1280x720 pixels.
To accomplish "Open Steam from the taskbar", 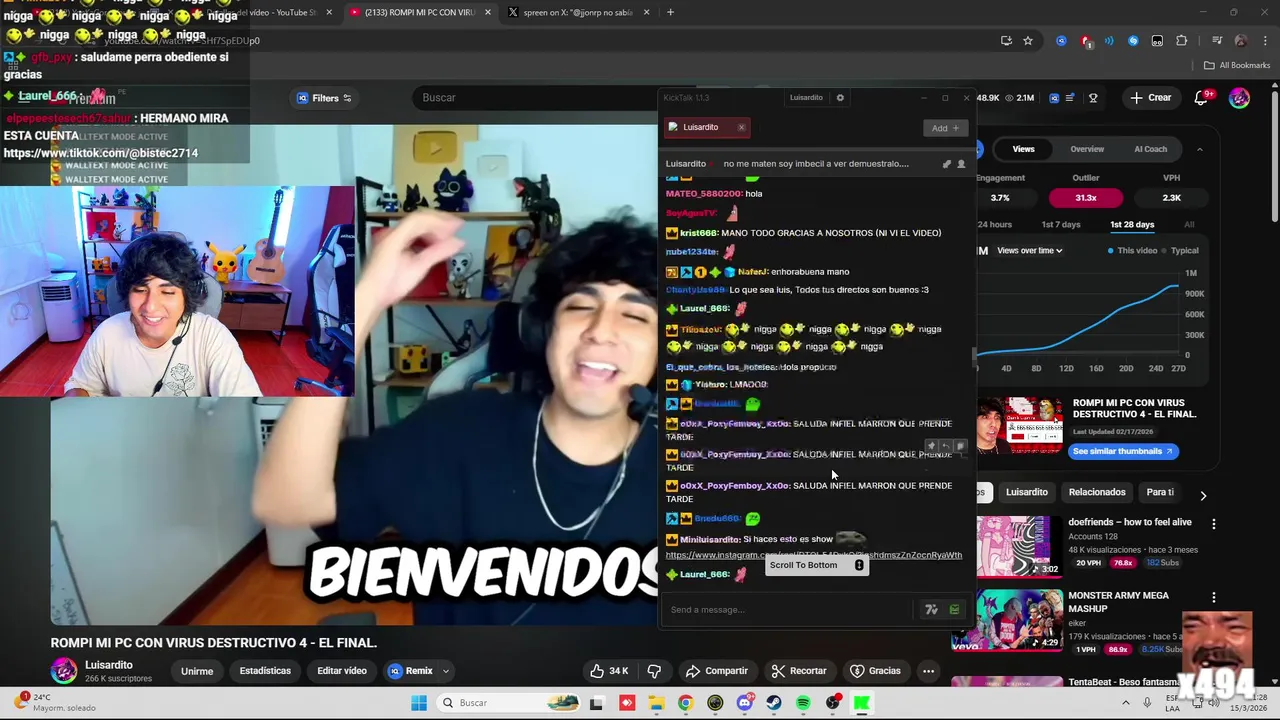I will (774, 703).
